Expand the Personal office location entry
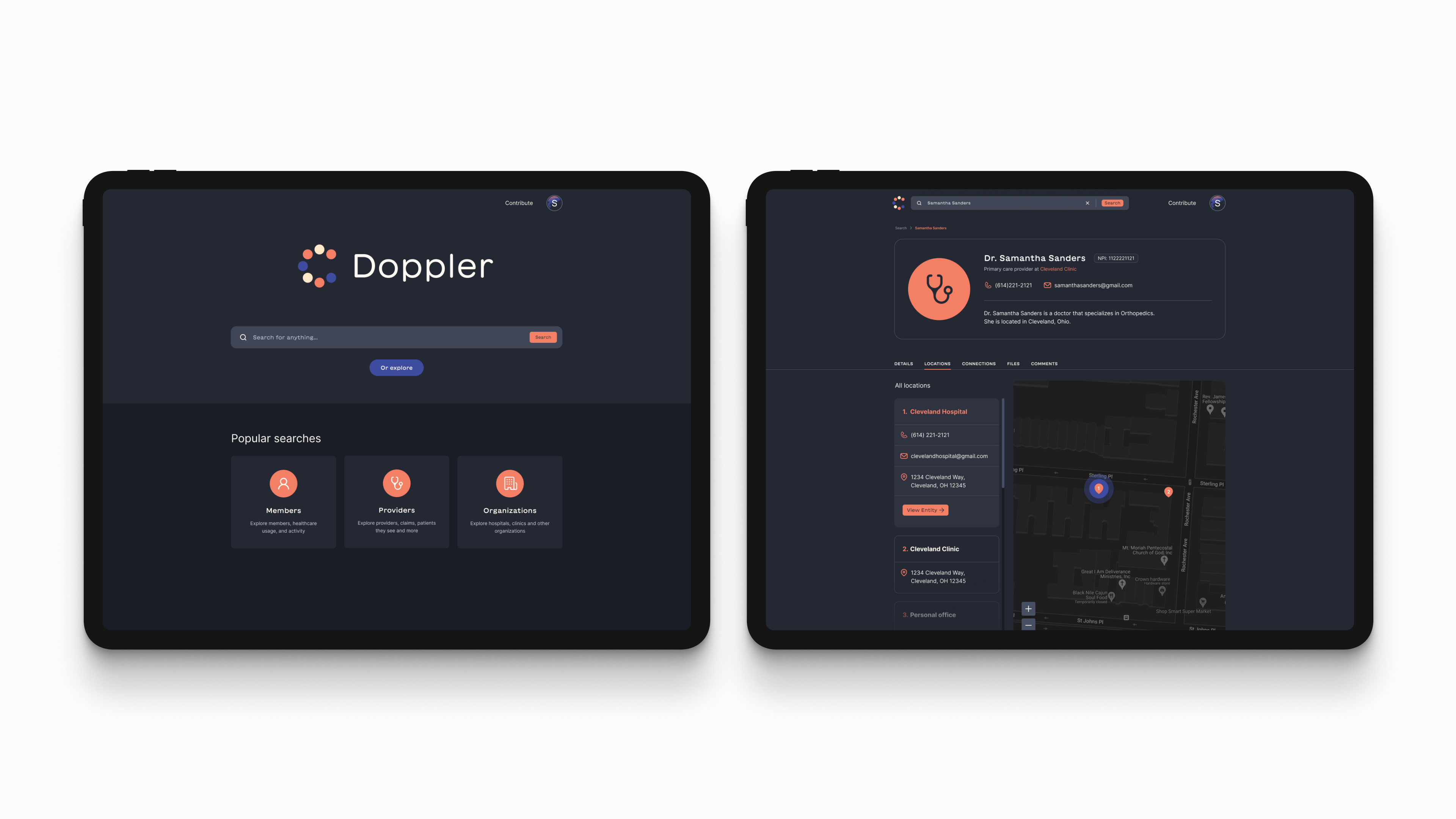 [x=944, y=614]
